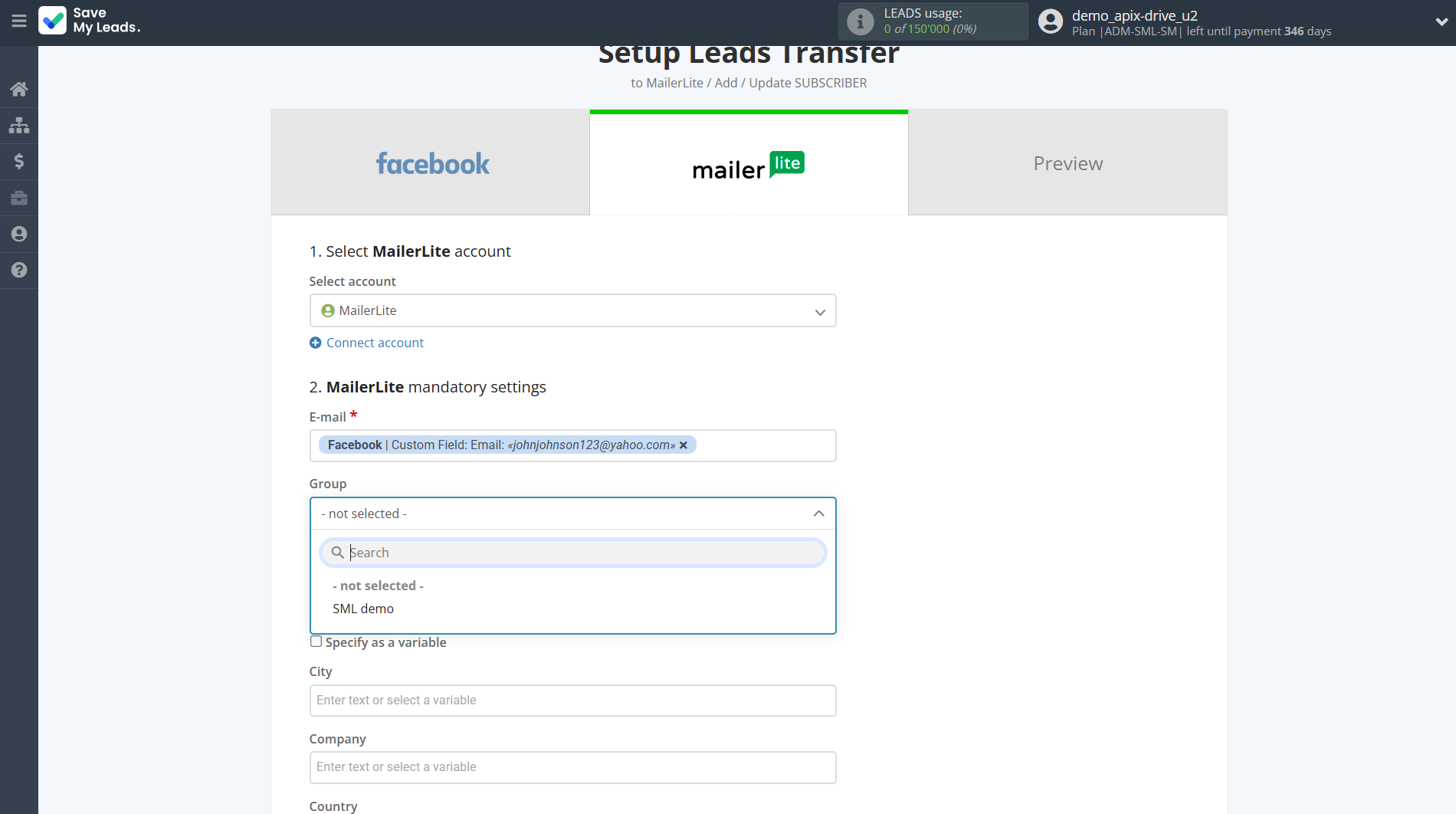Image resolution: width=1456 pixels, height=814 pixels.
Task: Select SML demo from the Group list
Action: point(363,609)
